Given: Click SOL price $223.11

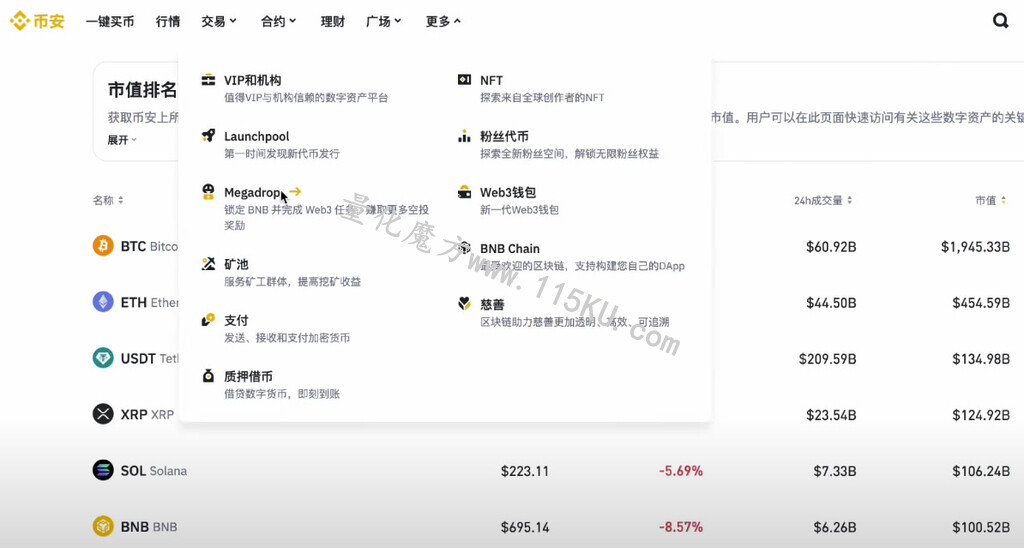Looking at the screenshot, I should [x=524, y=471].
